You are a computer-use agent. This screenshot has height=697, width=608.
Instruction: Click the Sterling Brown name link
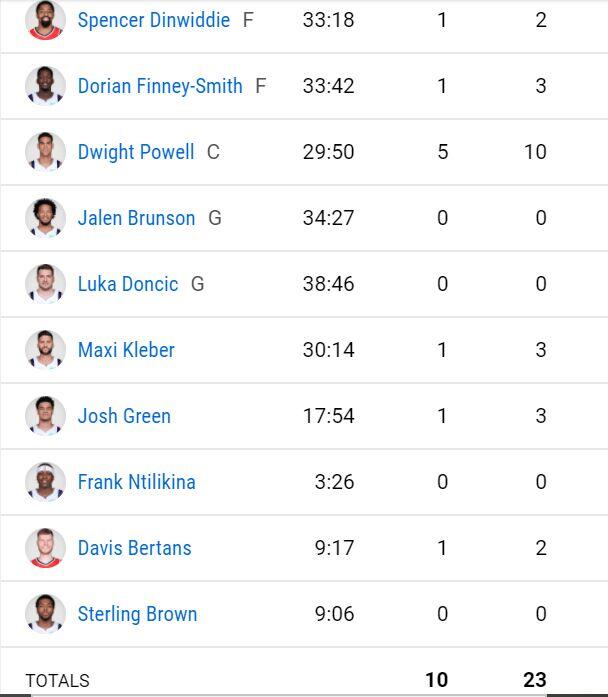[137, 614]
